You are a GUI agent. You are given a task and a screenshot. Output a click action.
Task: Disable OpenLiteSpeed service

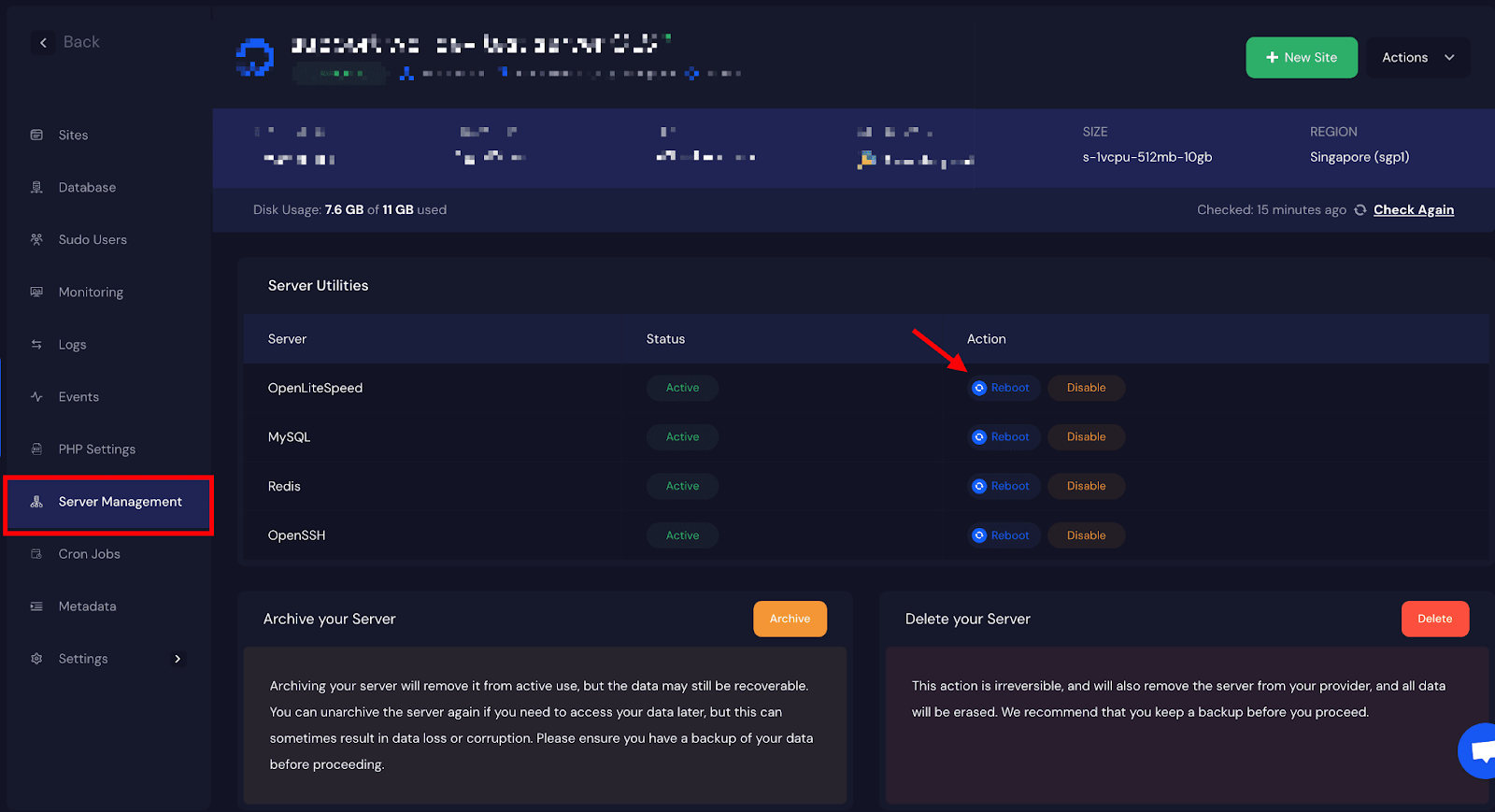coord(1086,388)
